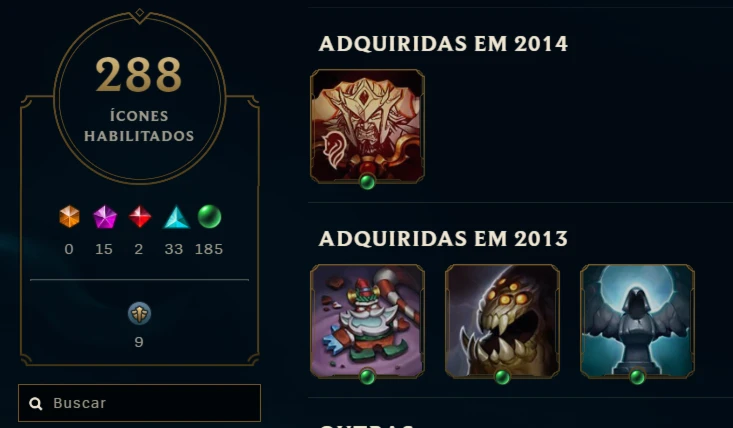Click the 185 count under green gem
This screenshot has width=733, height=428.
click(x=209, y=249)
